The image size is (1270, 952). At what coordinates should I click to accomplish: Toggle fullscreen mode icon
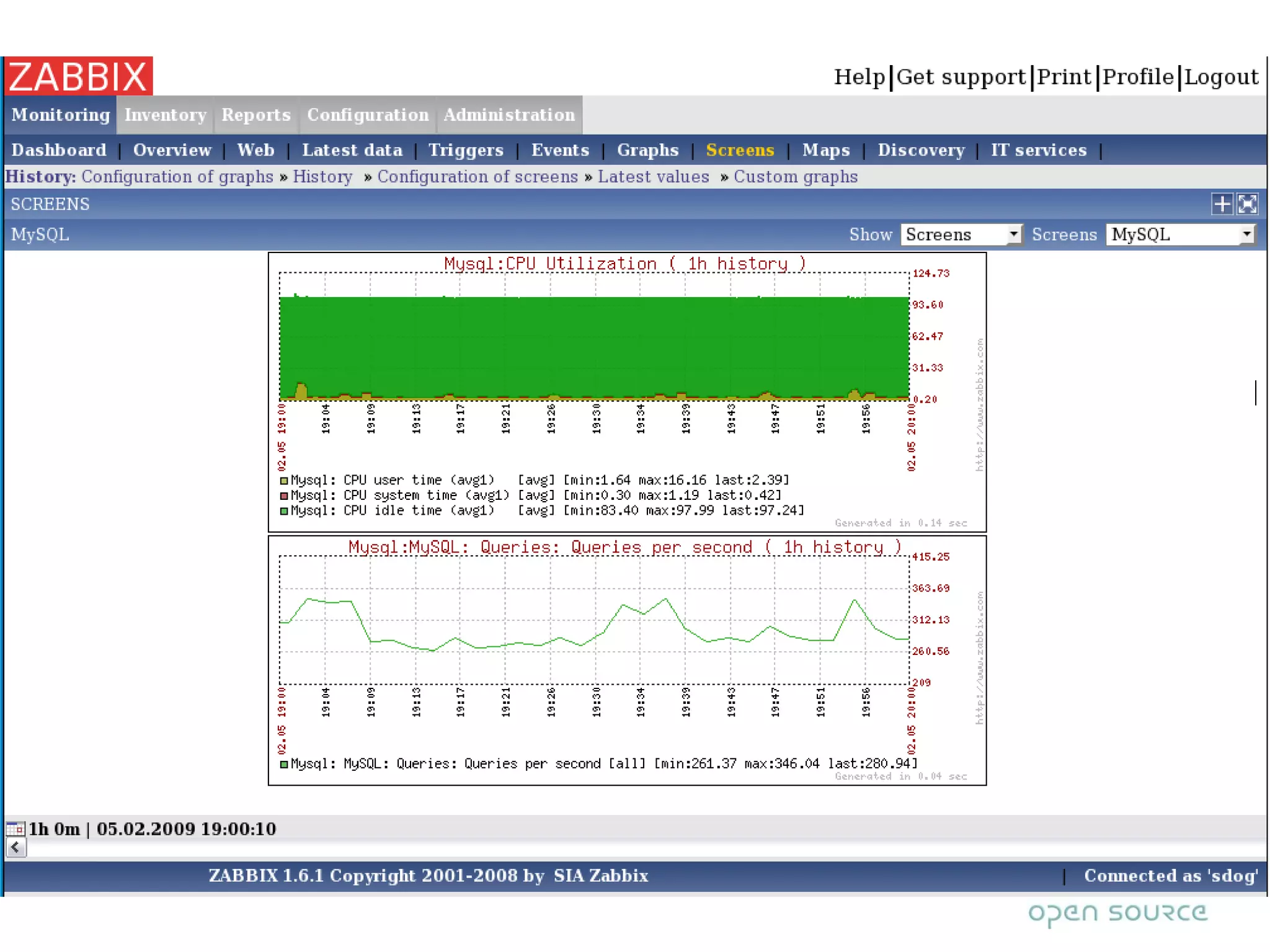point(1247,204)
